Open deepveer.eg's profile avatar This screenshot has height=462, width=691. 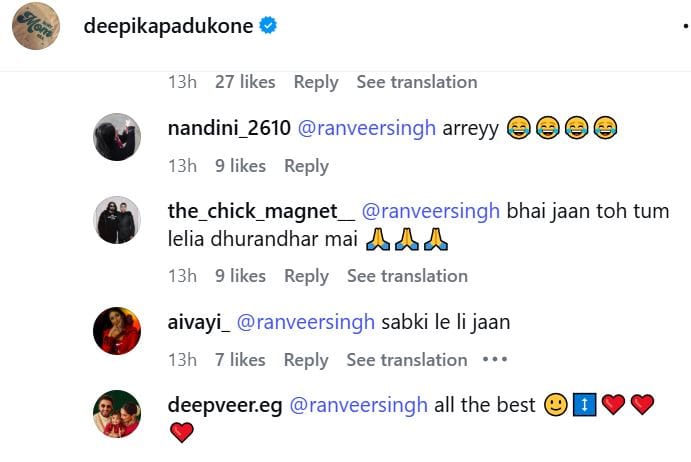117,414
